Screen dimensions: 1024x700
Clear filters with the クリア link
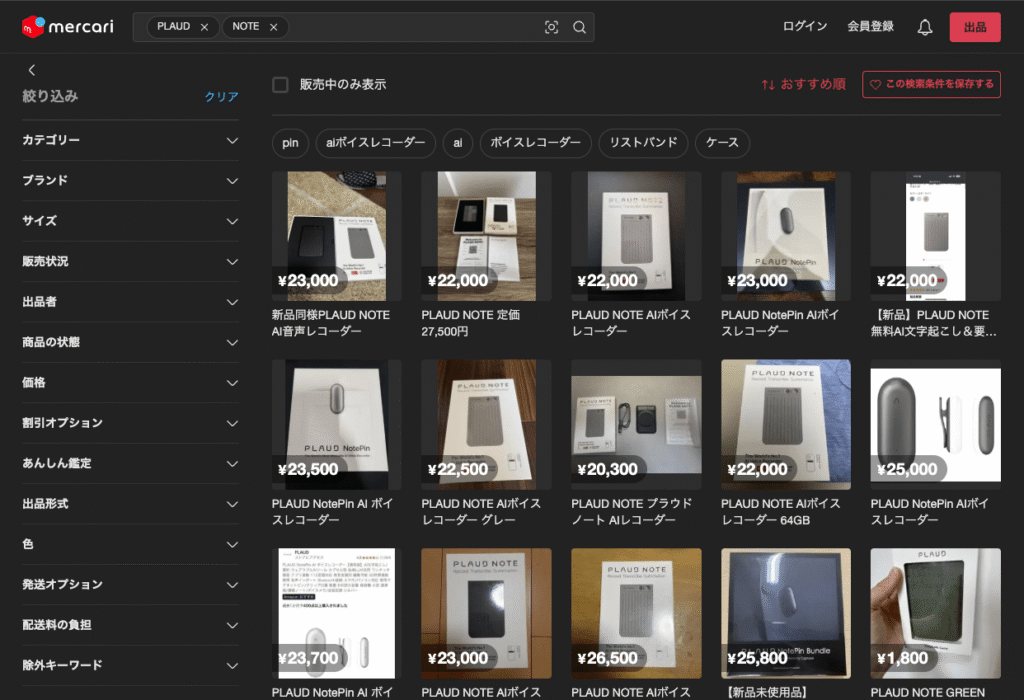[221, 97]
